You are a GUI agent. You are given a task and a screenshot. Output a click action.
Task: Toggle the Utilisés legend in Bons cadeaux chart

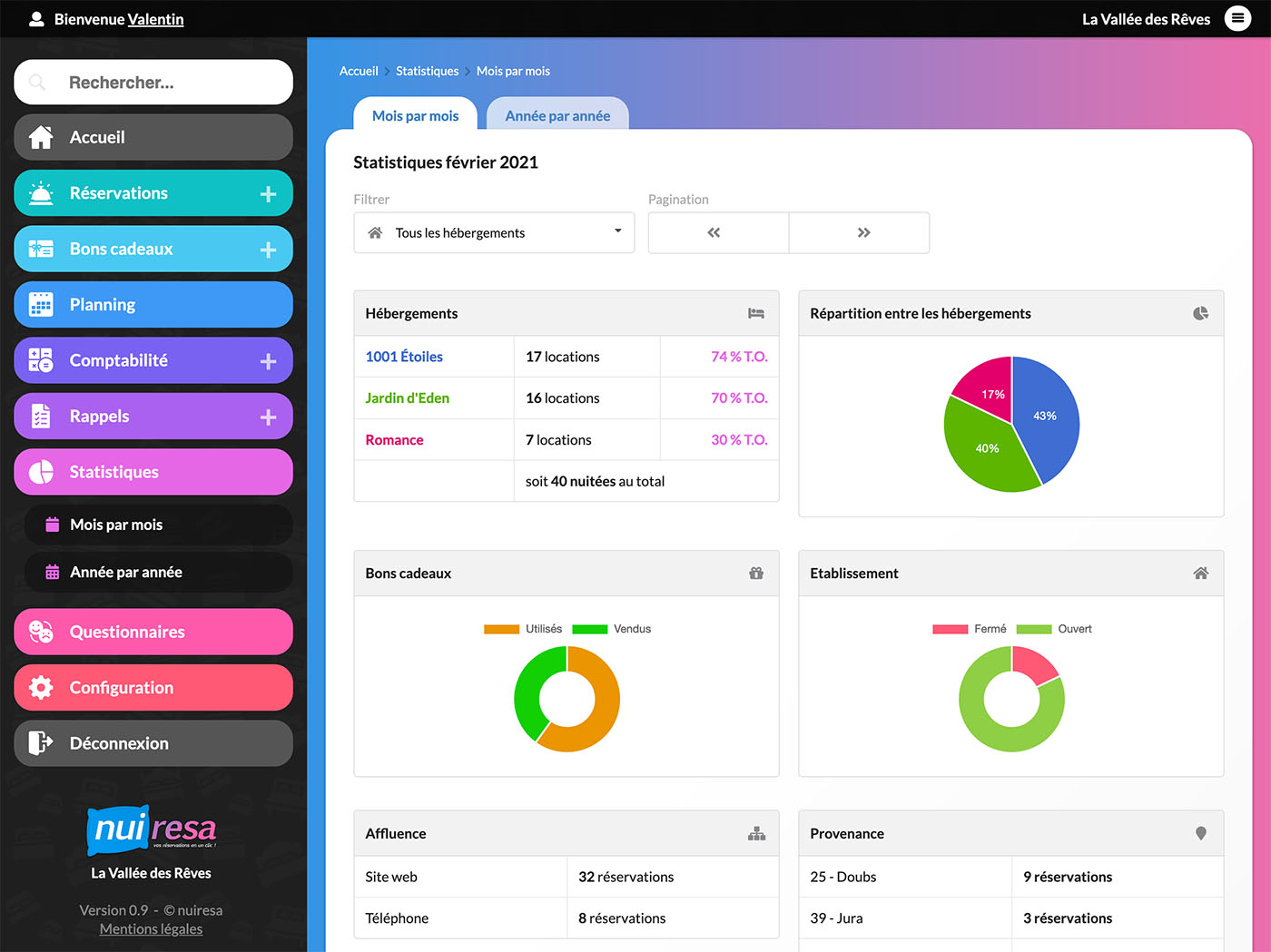coord(524,629)
